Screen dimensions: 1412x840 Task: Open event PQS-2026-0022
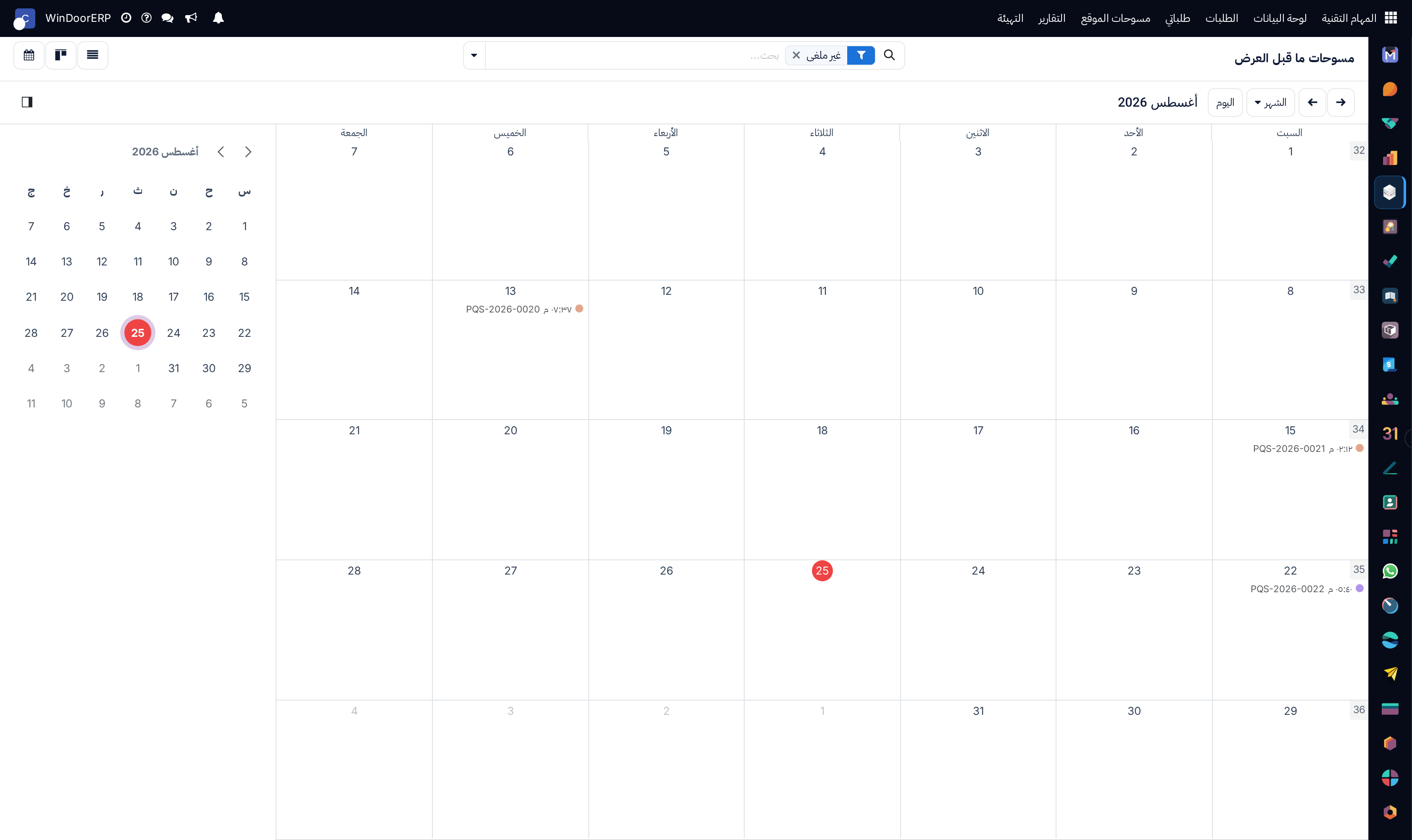coord(1307,589)
